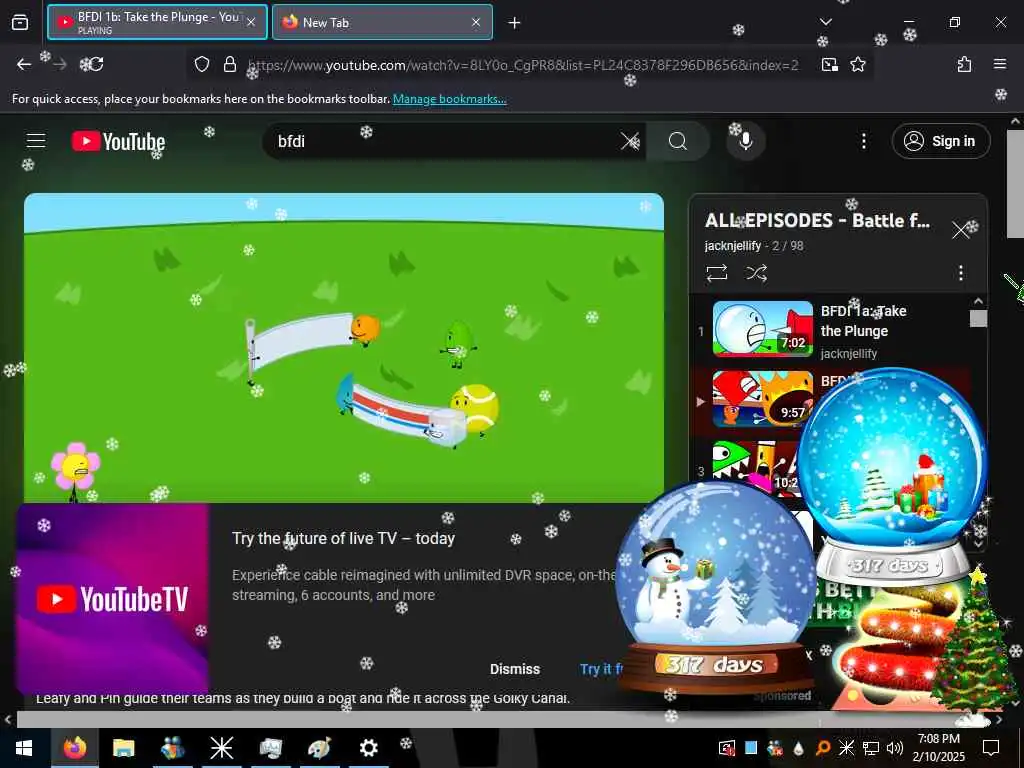Open the playlist three-dot options menu
The width and height of the screenshot is (1024, 768).
(x=961, y=272)
